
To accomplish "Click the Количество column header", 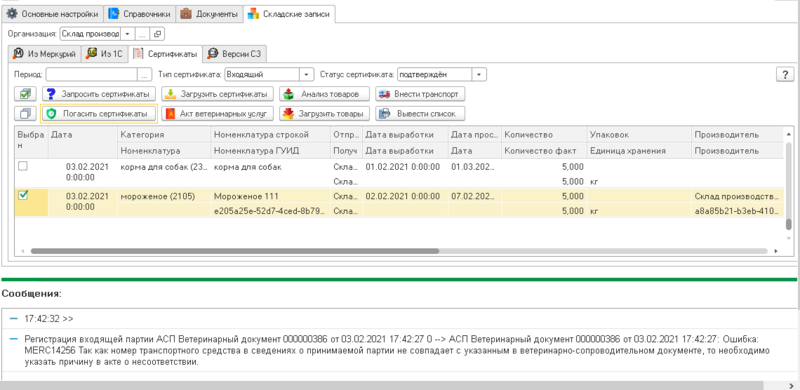I will click(x=544, y=135).
